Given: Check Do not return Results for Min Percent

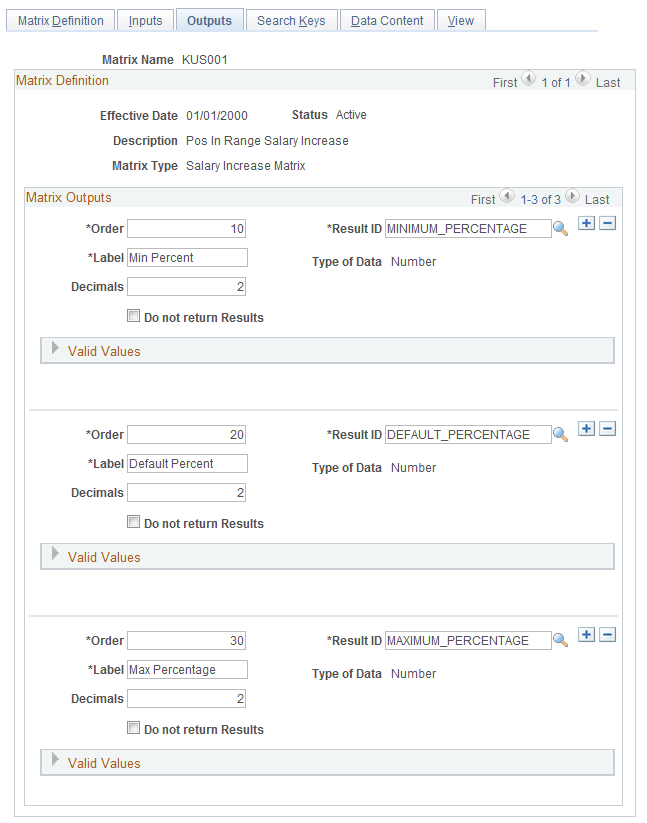Looking at the screenshot, I should [133, 315].
